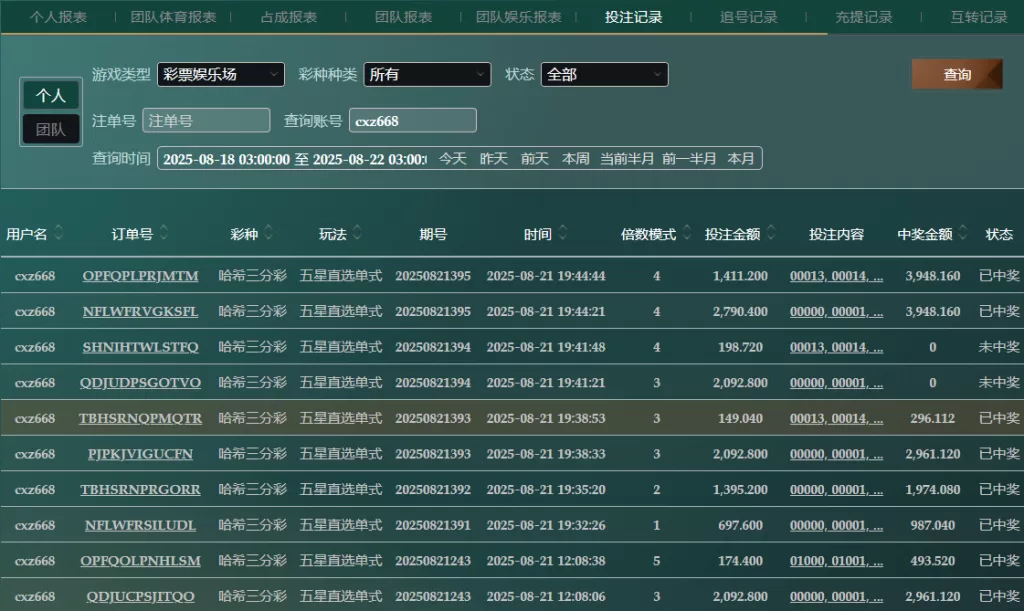The image size is (1024, 611).
Task: Open order link TBHSRNPRGORR
Action: tap(140, 490)
